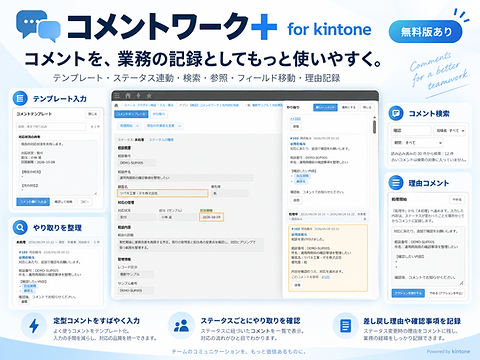Click the テンプレート入力 list icon
Screen dimensions: 480x360
point(20,98)
